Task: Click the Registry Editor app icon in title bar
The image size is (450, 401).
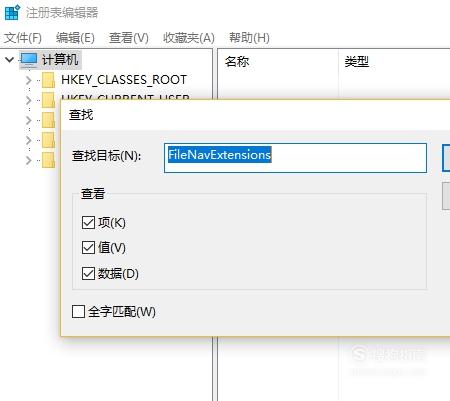Action: (12, 12)
